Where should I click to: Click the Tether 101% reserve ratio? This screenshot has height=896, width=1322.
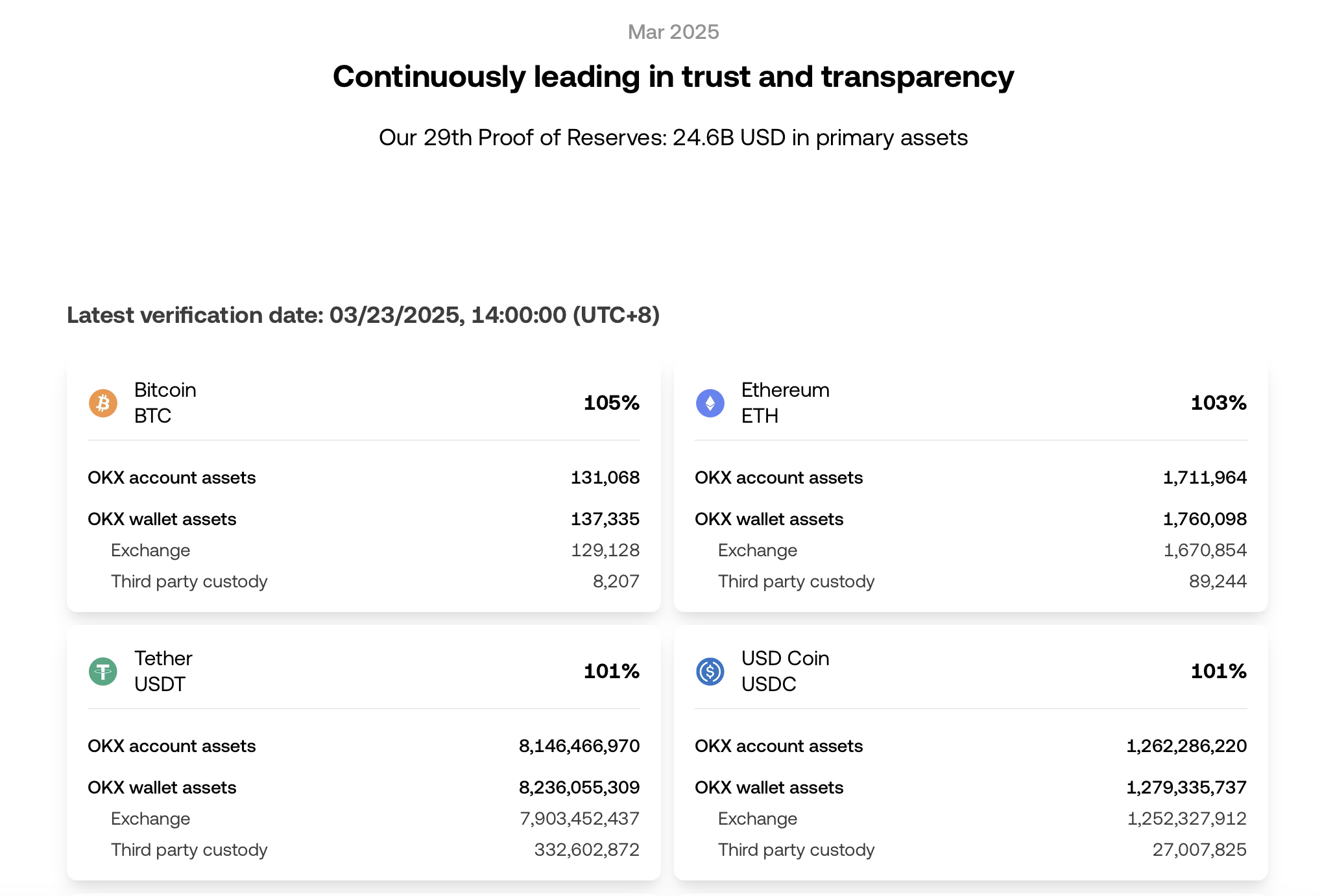(x=611, y=671)
